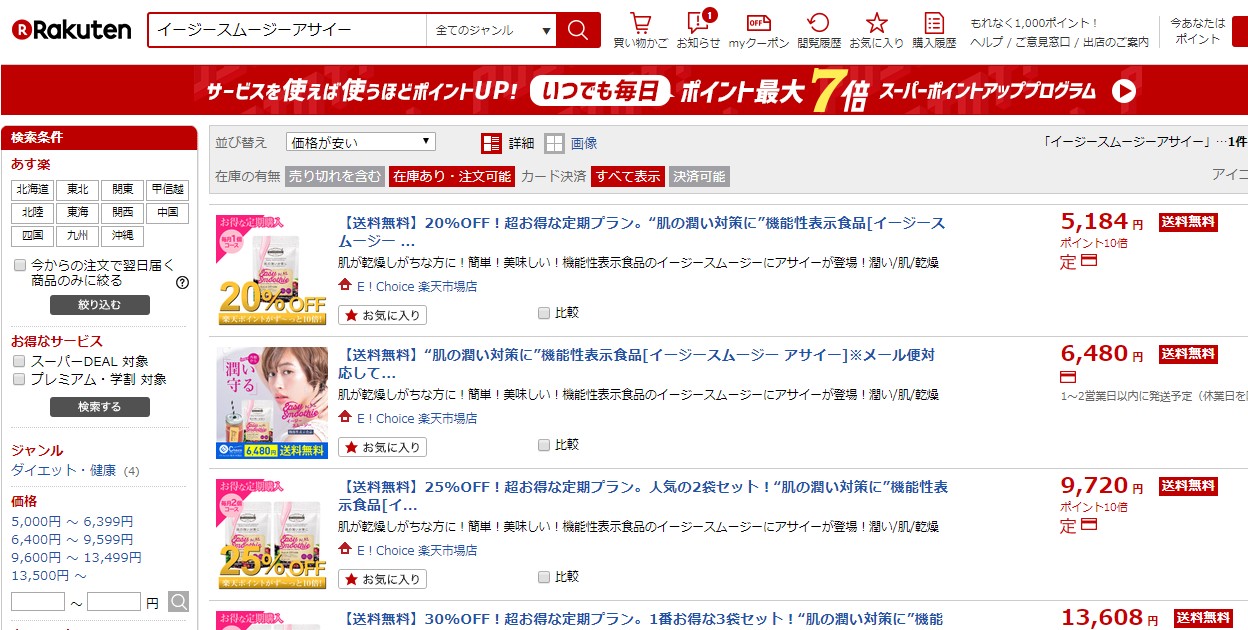Click 定期 card icon for 9,720円 item

click(1089, 525)
